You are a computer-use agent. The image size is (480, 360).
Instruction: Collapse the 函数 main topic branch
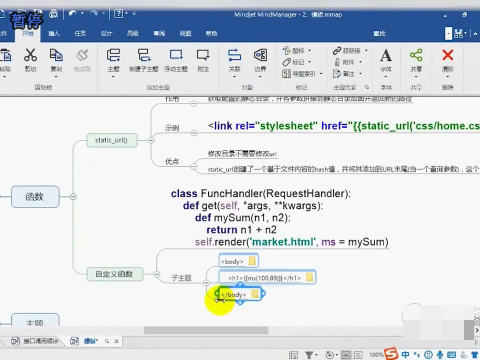point(73,197)
